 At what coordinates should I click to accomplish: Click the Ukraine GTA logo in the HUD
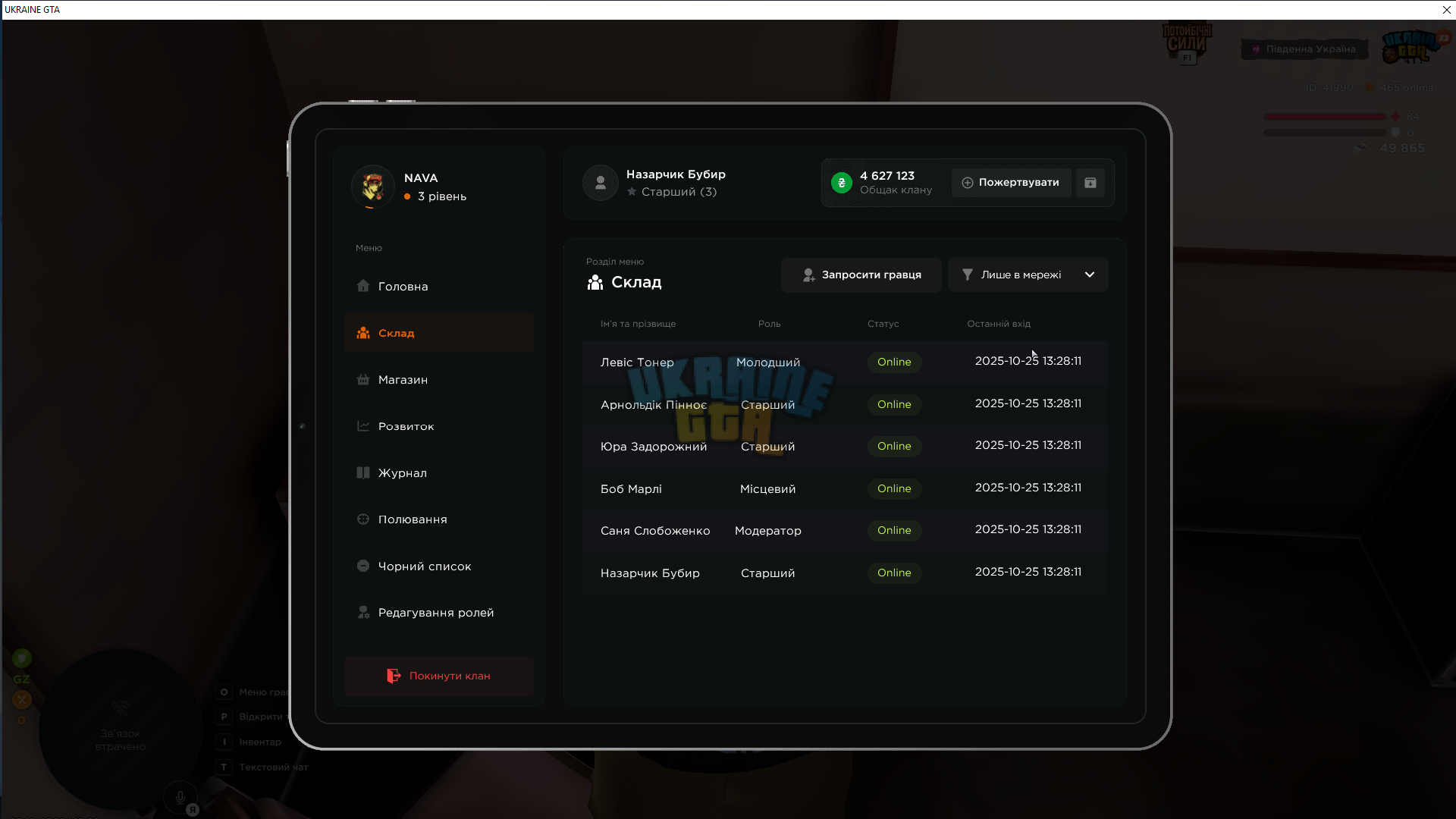pos(1412,47)
